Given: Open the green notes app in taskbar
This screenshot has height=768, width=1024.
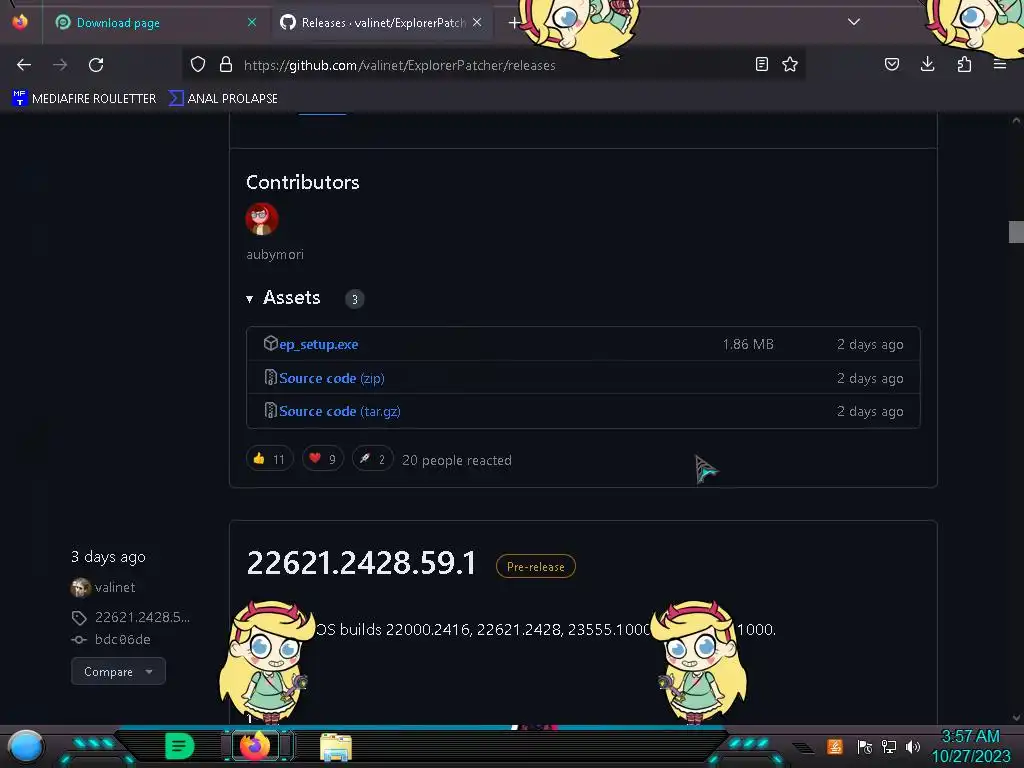Looking at the screenshot, I should click(179, 746).
